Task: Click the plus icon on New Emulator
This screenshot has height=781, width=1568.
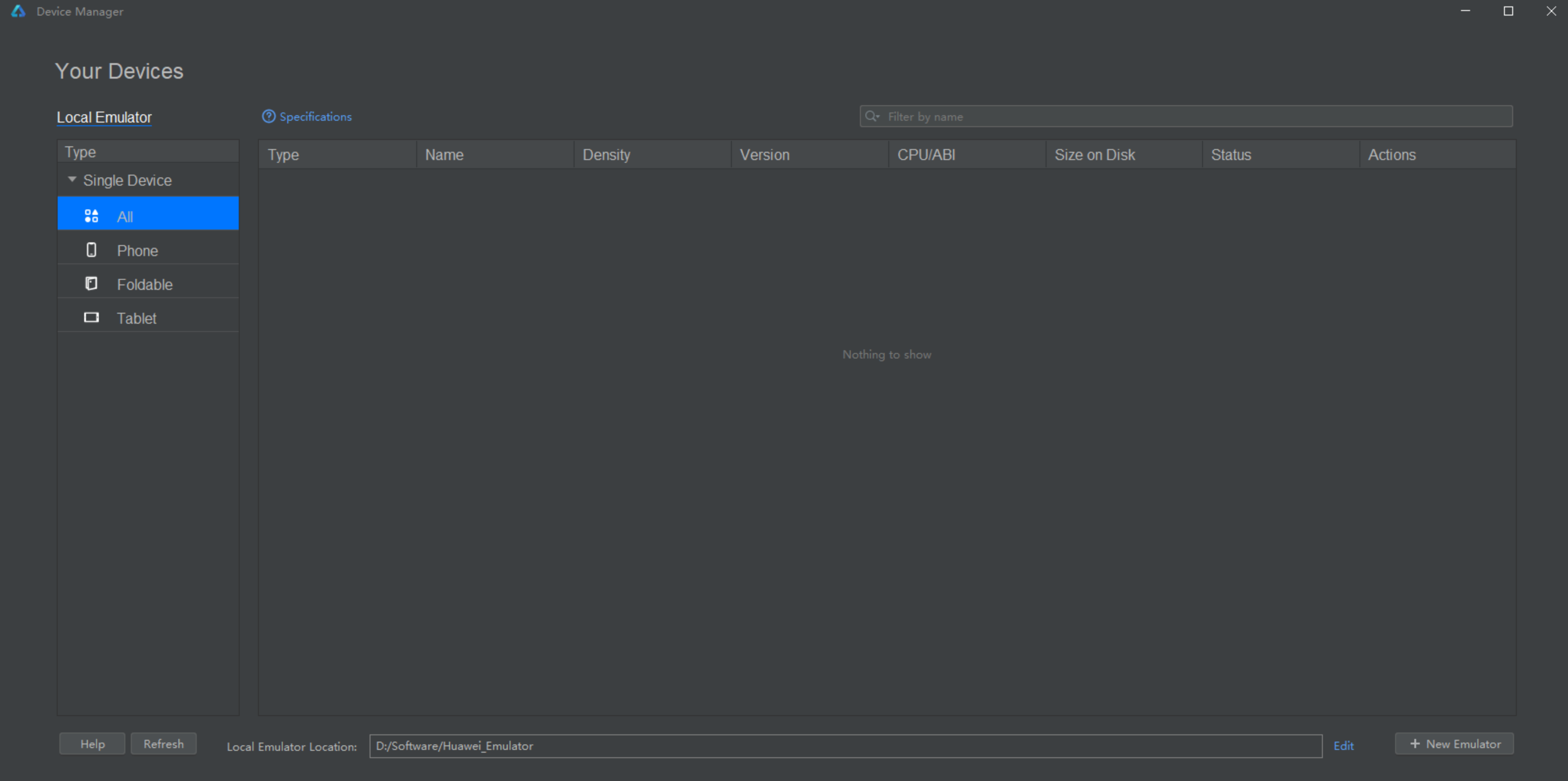Action: (x=1415, y=744)
